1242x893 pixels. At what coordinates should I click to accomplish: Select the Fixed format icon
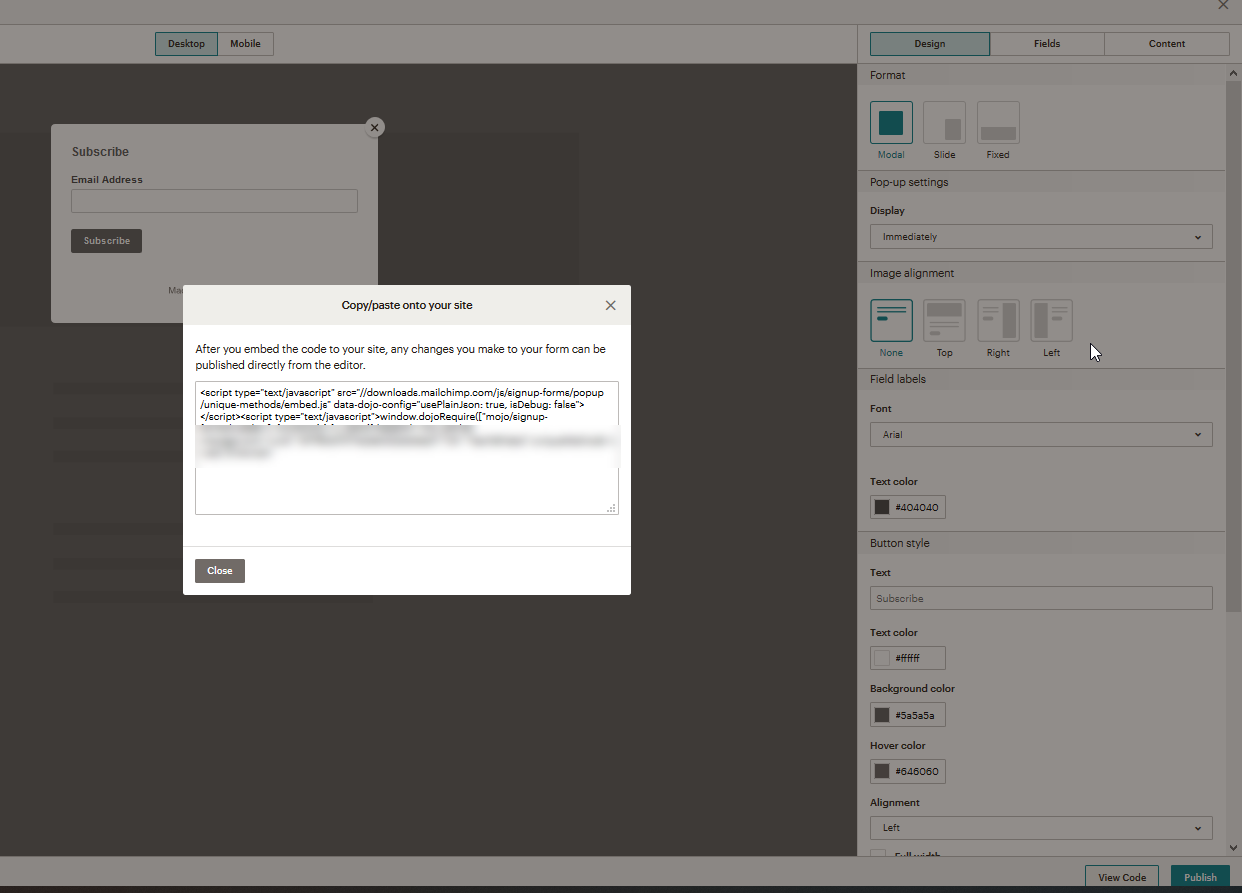click(998, 122)
